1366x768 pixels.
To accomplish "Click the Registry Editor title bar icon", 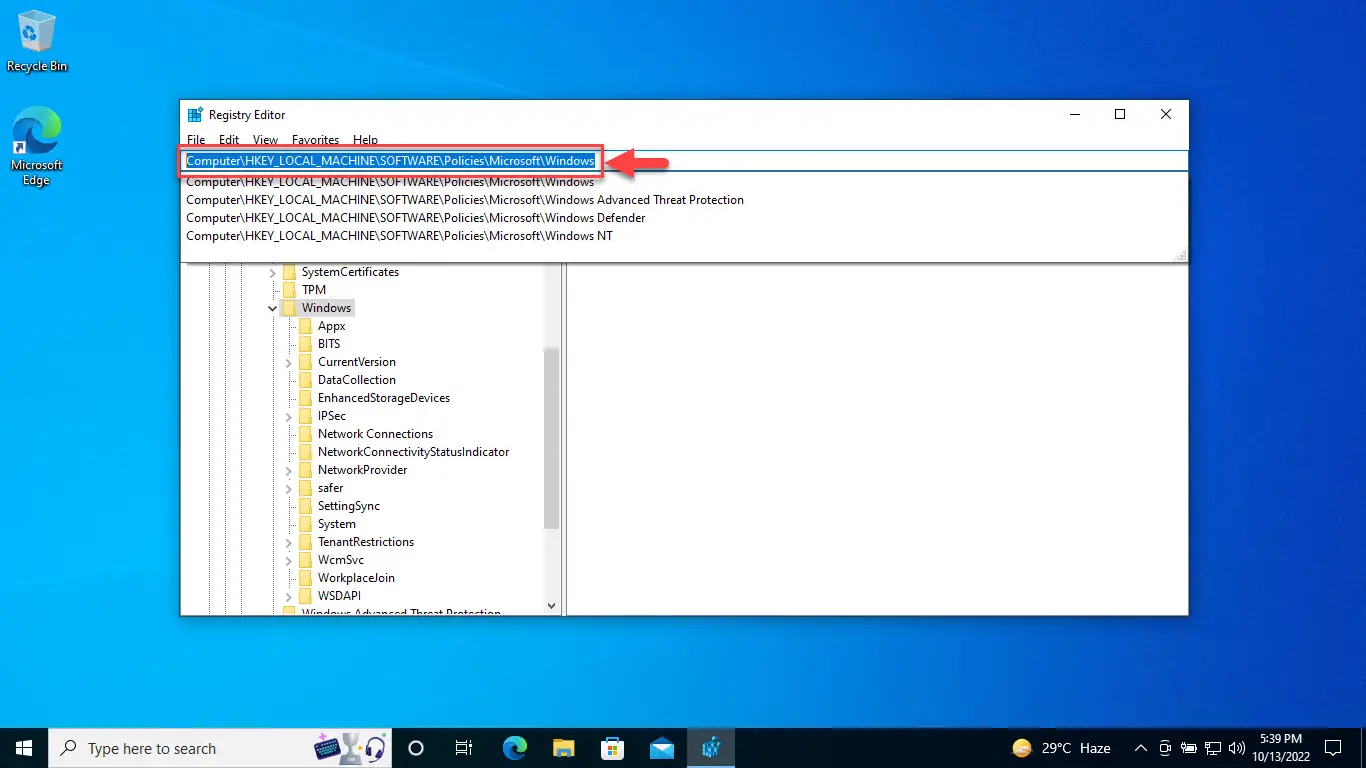I will [195, 115].
